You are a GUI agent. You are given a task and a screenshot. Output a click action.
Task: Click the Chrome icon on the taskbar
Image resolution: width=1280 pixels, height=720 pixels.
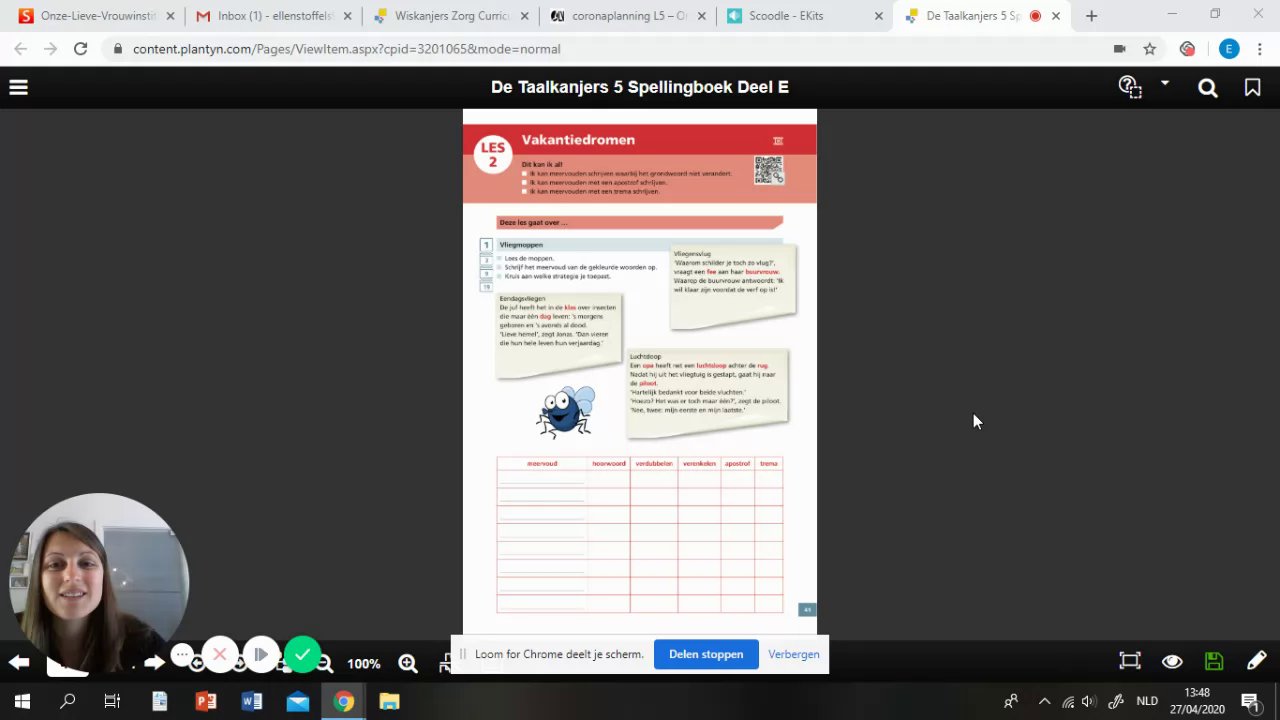click(343, 701)
